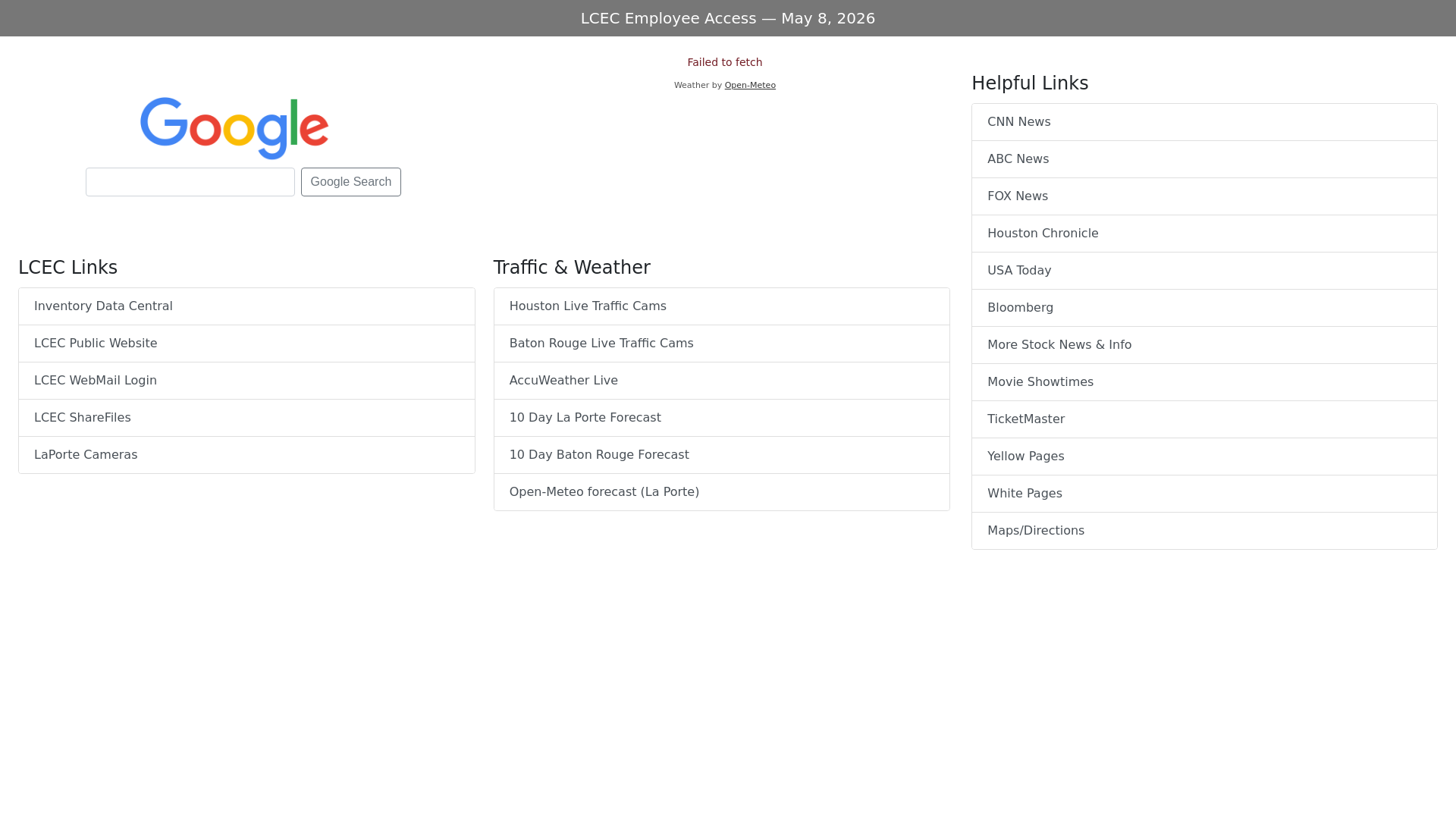The width and height of the screenshot is (1456, 819).
Task: Open ABC News link
Action: click(x=1204, y=159)
